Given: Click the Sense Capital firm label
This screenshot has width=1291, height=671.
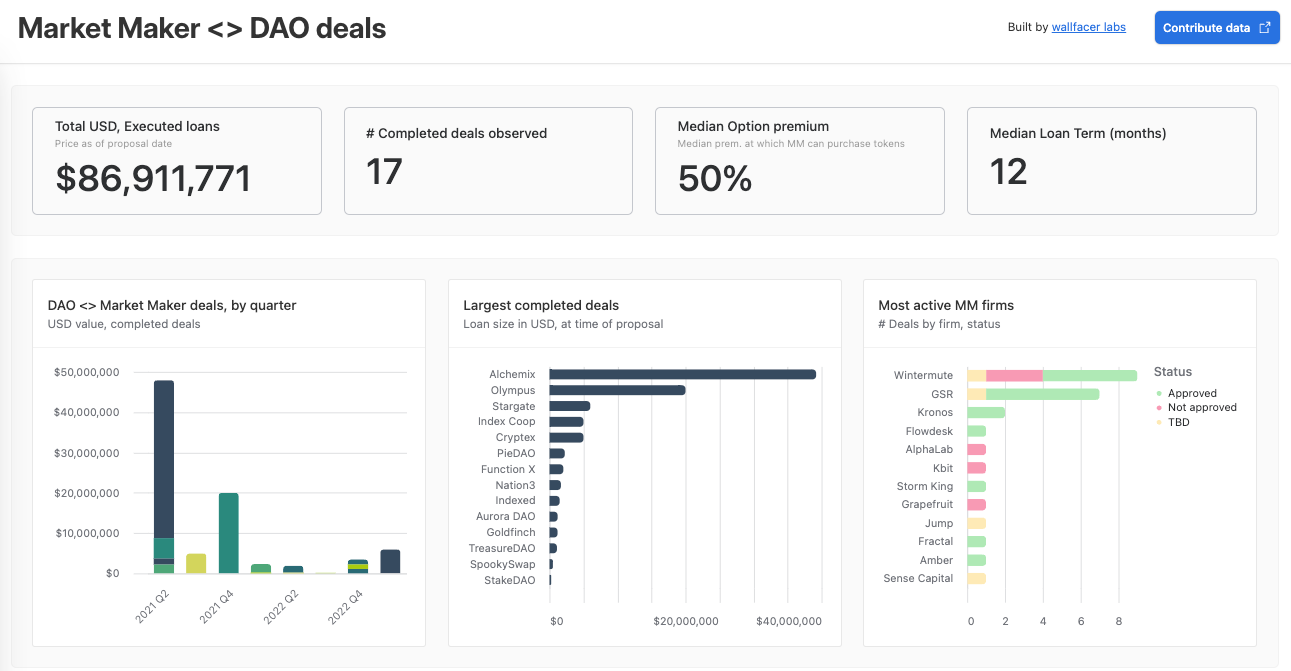Looking at the screenshot, I should pos(918,578).
